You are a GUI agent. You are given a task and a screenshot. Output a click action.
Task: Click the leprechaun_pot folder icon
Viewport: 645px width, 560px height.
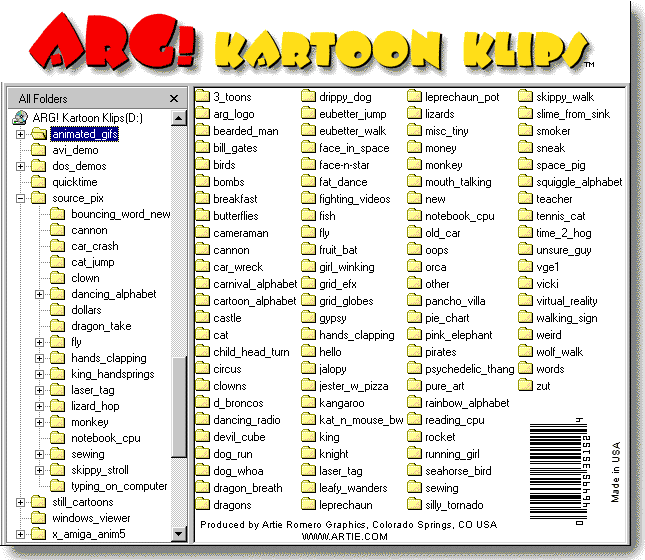[414, 97]
